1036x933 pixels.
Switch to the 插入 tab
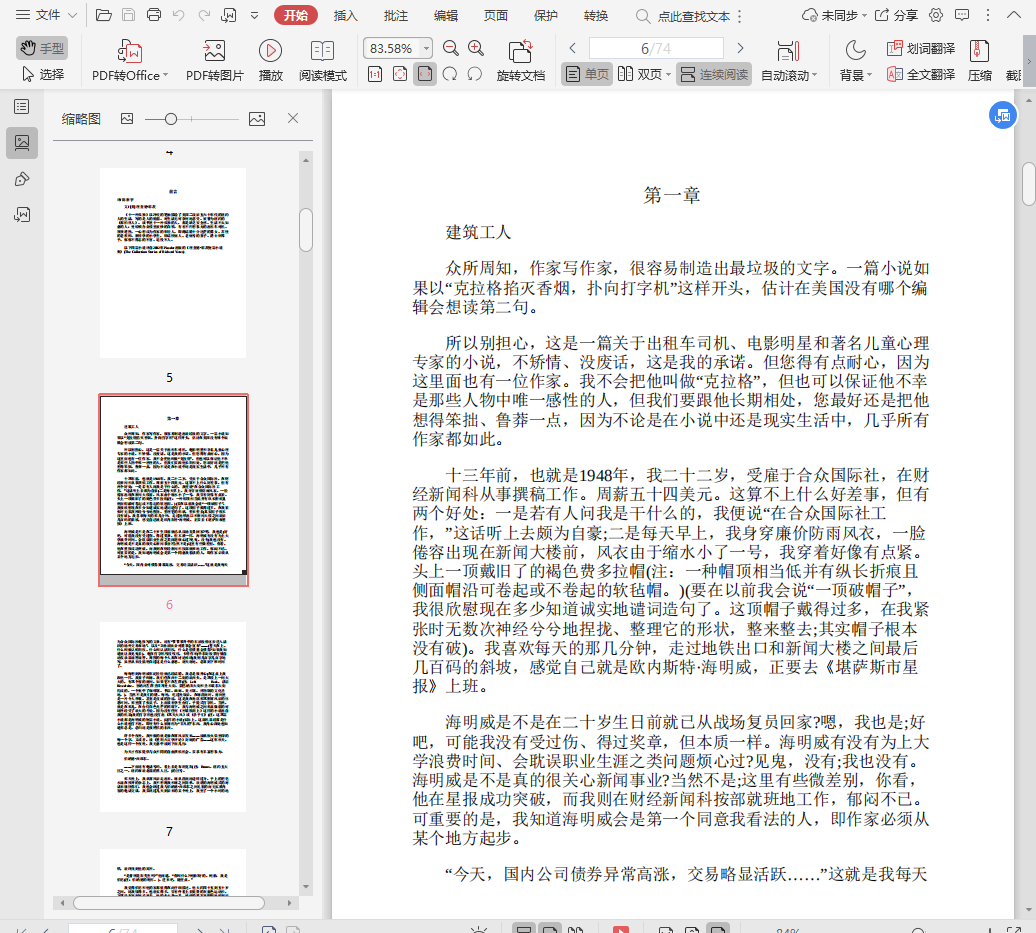pyautogui.click(x=346, y=15)
